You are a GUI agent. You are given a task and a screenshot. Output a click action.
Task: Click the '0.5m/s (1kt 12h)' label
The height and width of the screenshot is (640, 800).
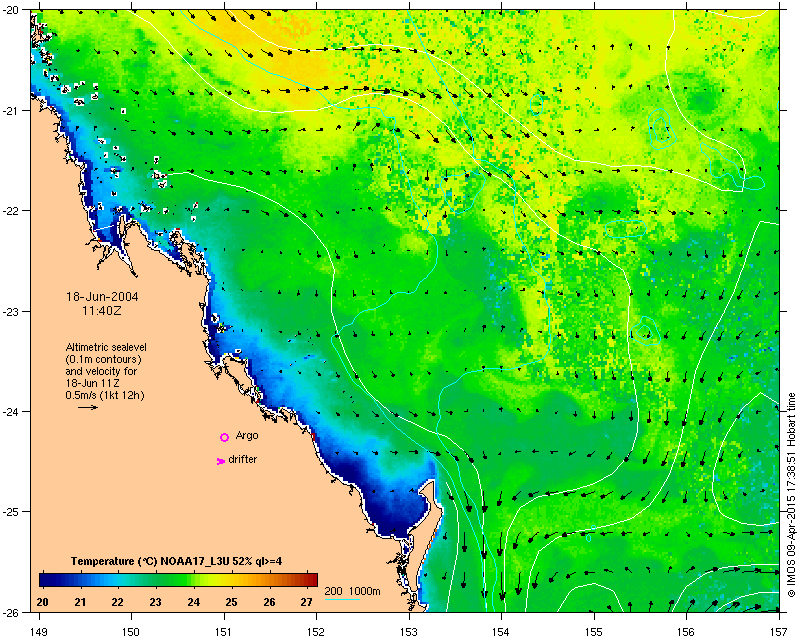point(105,395)
